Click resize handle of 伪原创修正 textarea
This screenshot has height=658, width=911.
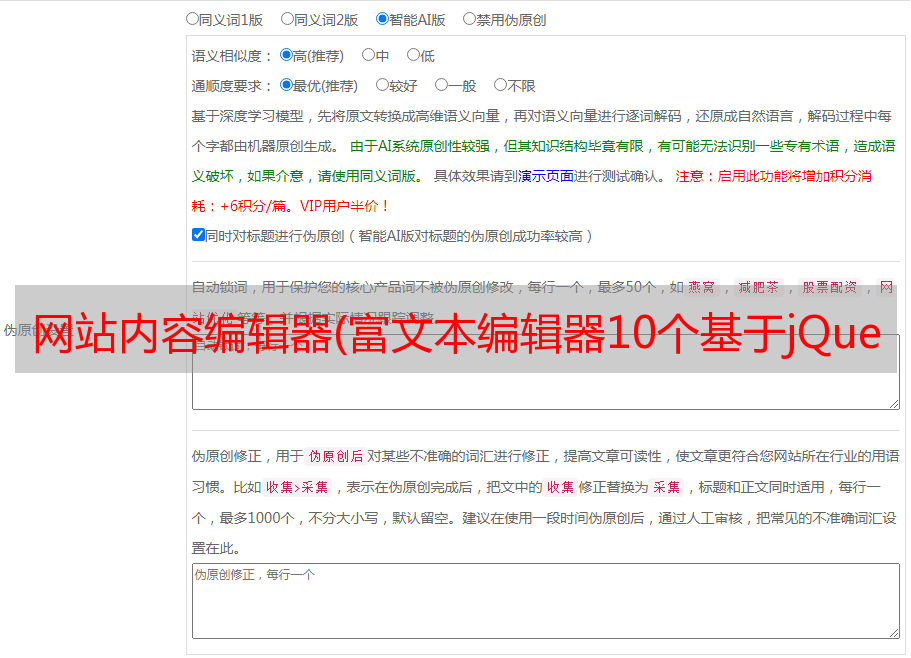894,633
